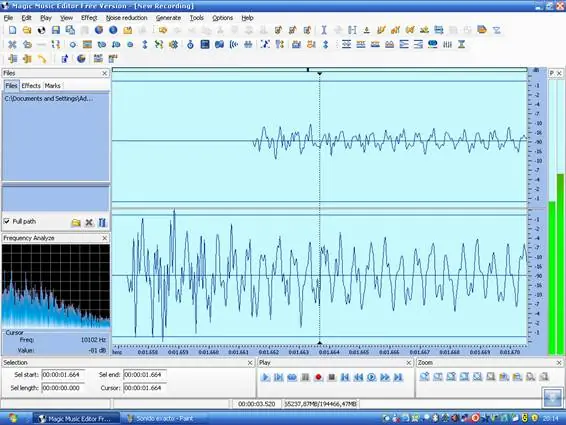Click the remove X icon in Files panel
The width and height of the screenshot is (566, 425).
coord(89,222)
